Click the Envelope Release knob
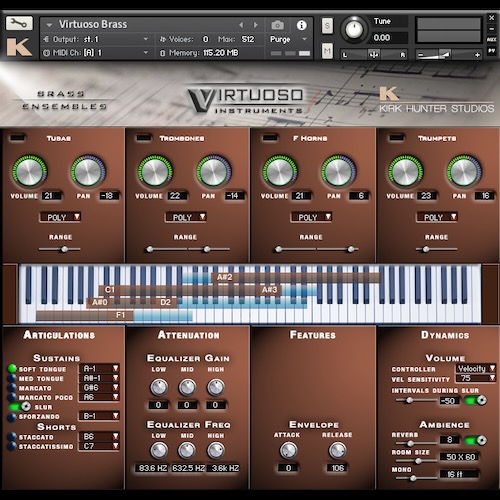The image size is (500, 500). [x=337, y=451]
